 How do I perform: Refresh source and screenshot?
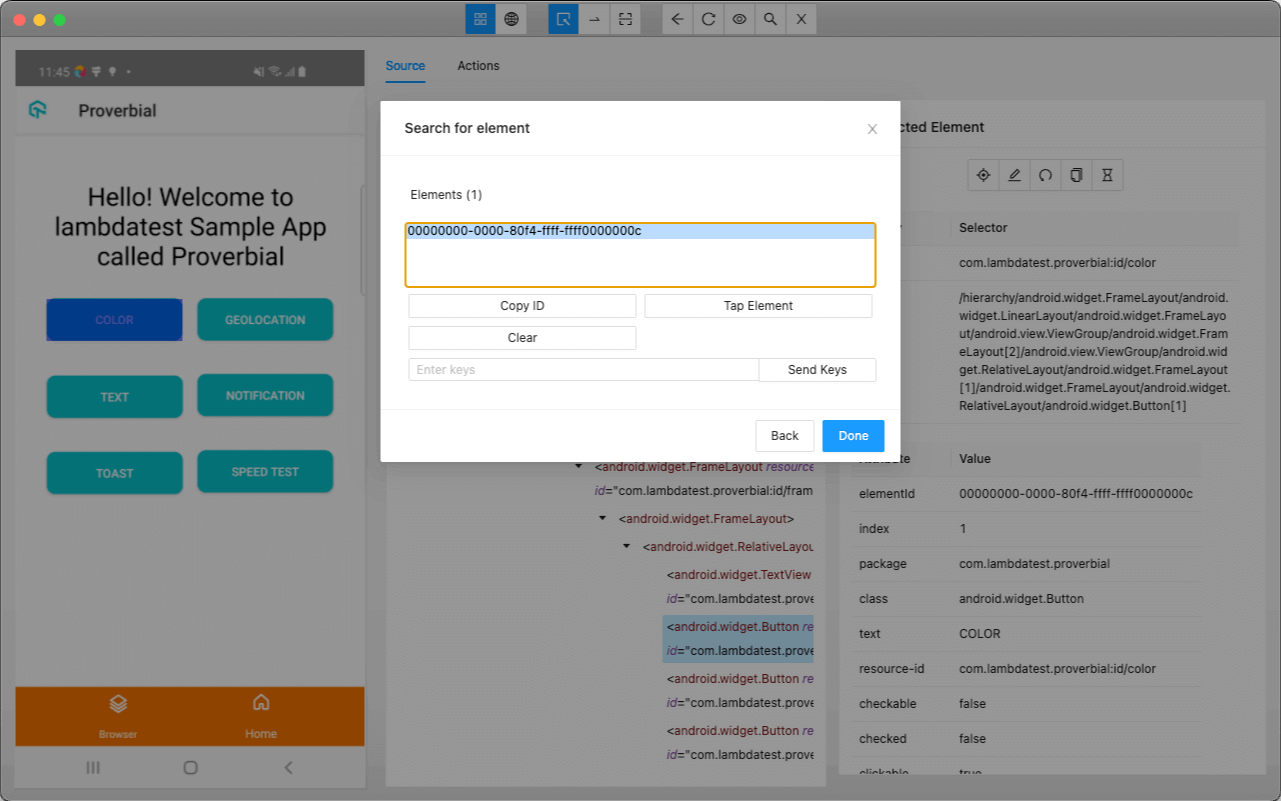pyautogui.click(x=708, y=19)
